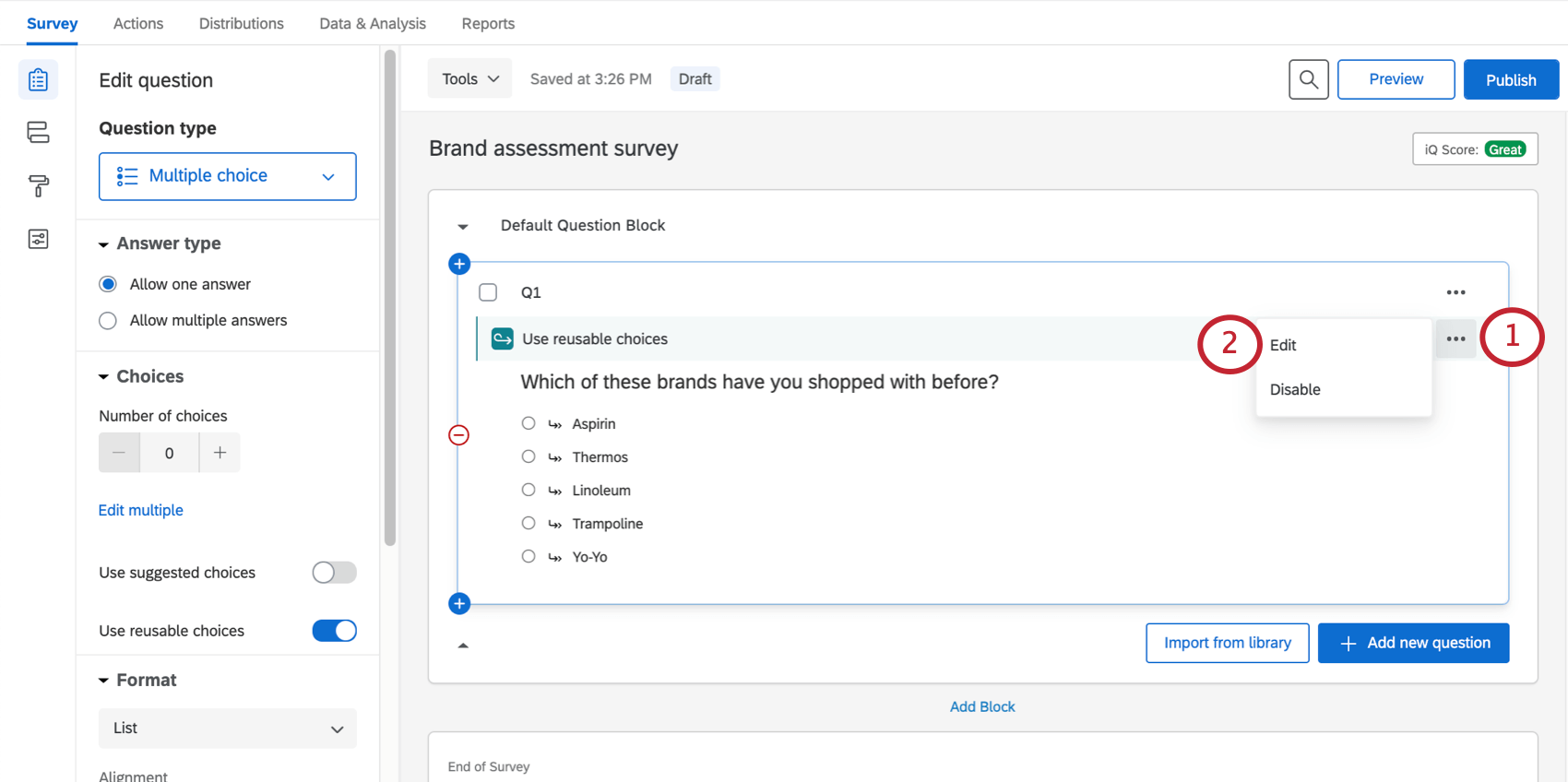Expand the List format dropdown

227,729
